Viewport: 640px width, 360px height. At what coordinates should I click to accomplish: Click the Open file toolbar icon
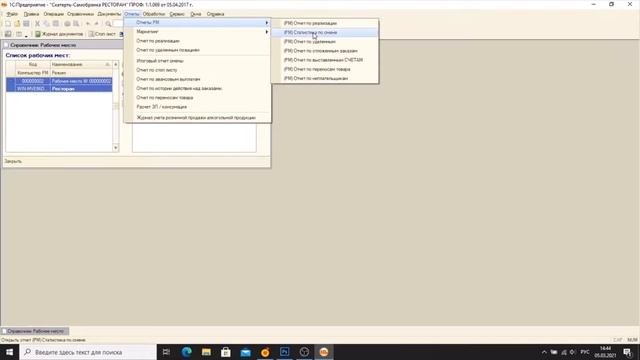17,24
